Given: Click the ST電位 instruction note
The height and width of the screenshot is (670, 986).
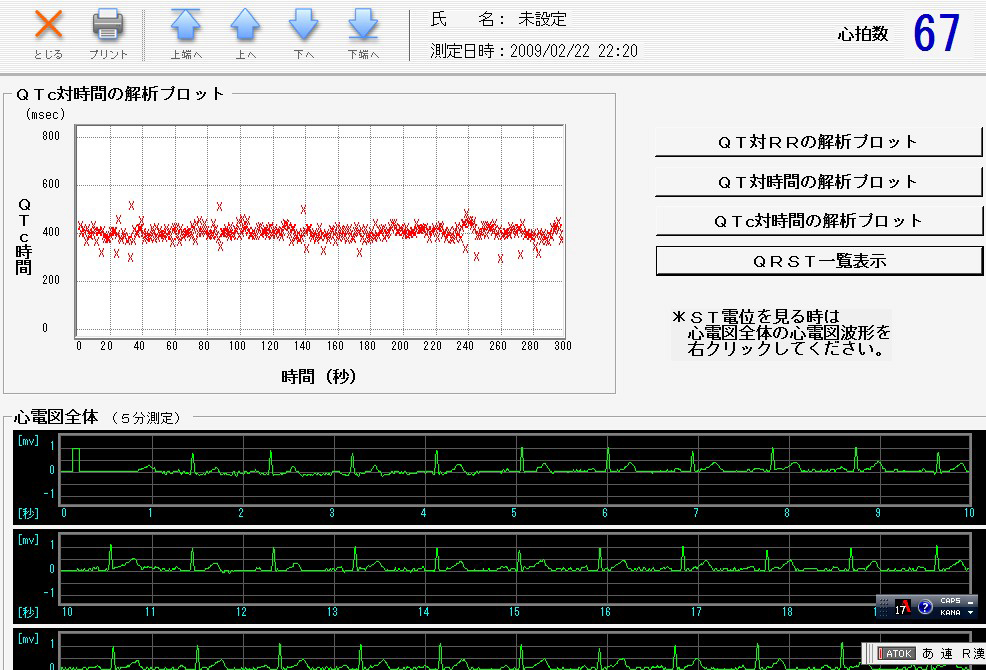Looking at the screenshot, I should click(x=781, y=333).
